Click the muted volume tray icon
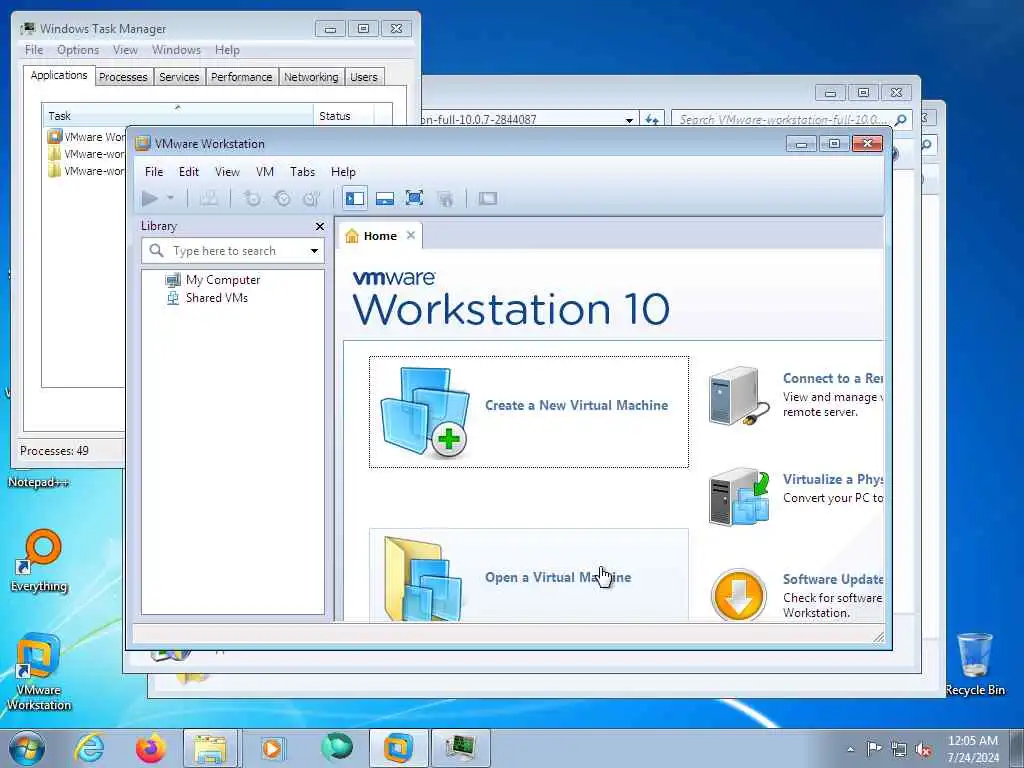This screenshot has width=1024, height=768. [x=923, y=749]
